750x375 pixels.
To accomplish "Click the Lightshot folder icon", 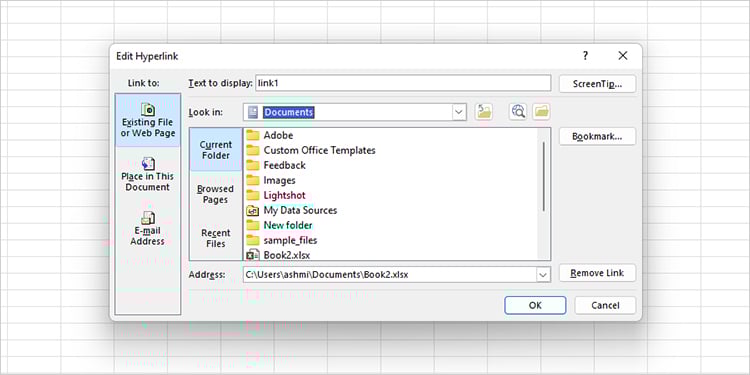I will tap(253, 195).
